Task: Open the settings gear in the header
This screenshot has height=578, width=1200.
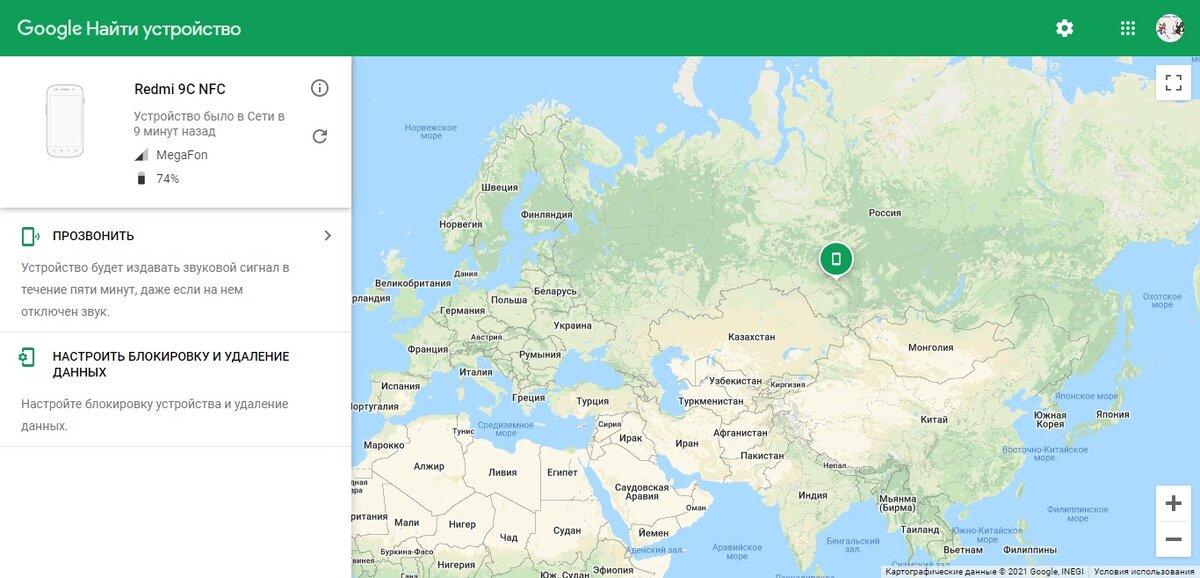Action: click(1064, 28)
